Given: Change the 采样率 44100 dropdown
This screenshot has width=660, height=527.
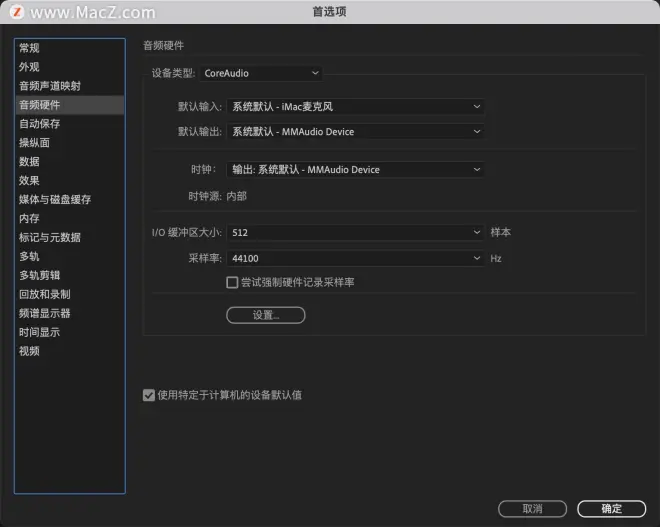Looking at the screenshot, I should click(355, 258).
